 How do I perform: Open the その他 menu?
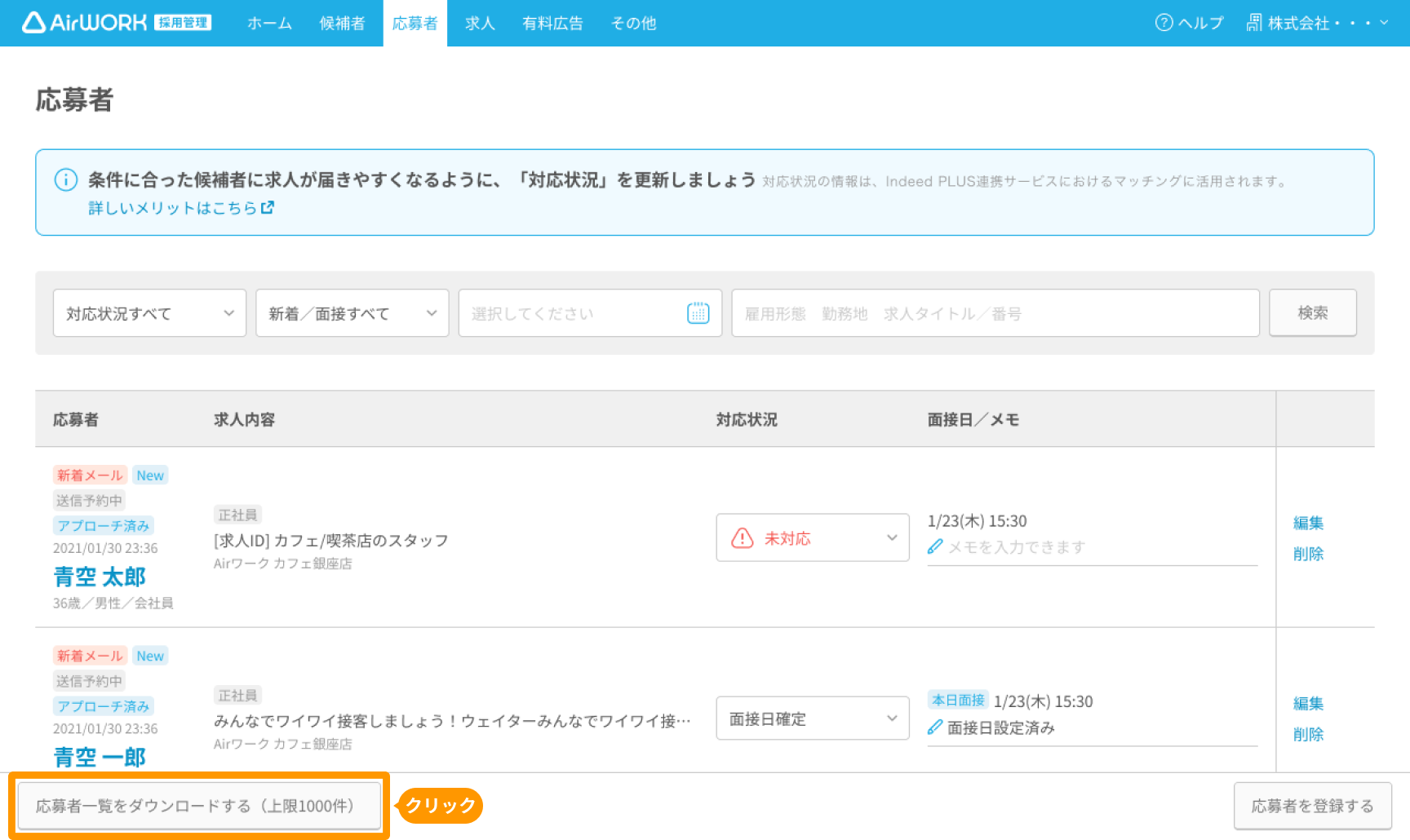pos(634,23)
